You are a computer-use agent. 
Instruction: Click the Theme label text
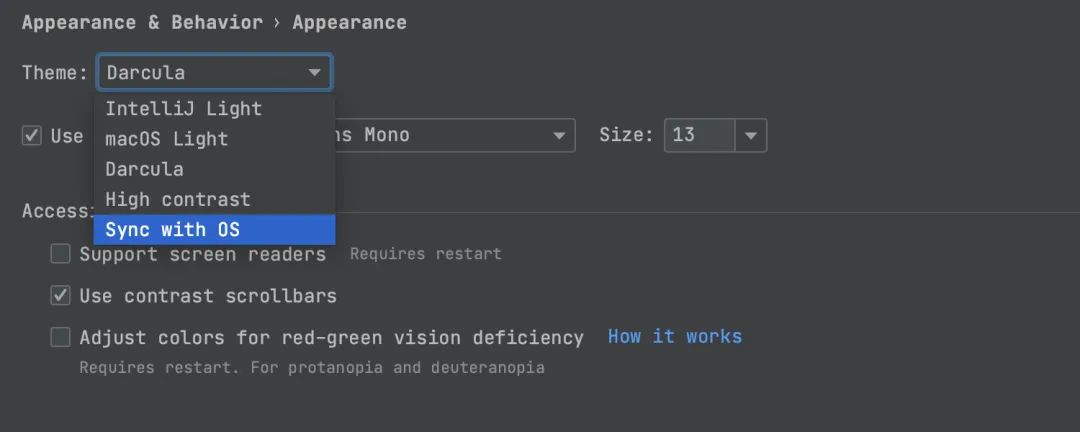(x=55, y=73)
